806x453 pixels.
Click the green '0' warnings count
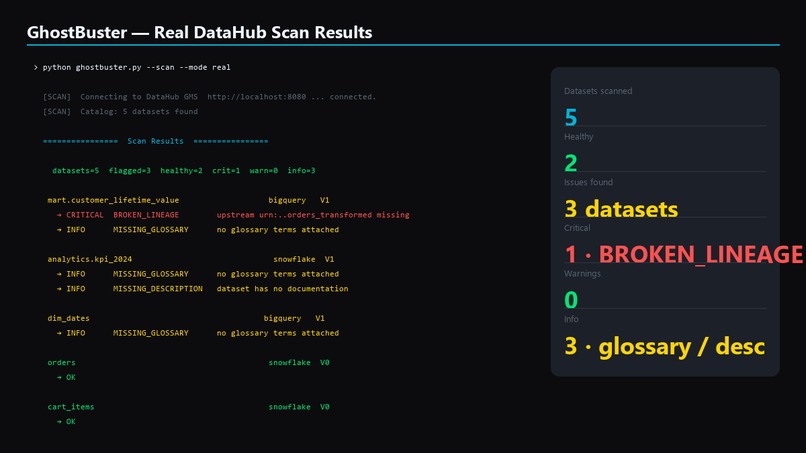[x=571, y=300]
